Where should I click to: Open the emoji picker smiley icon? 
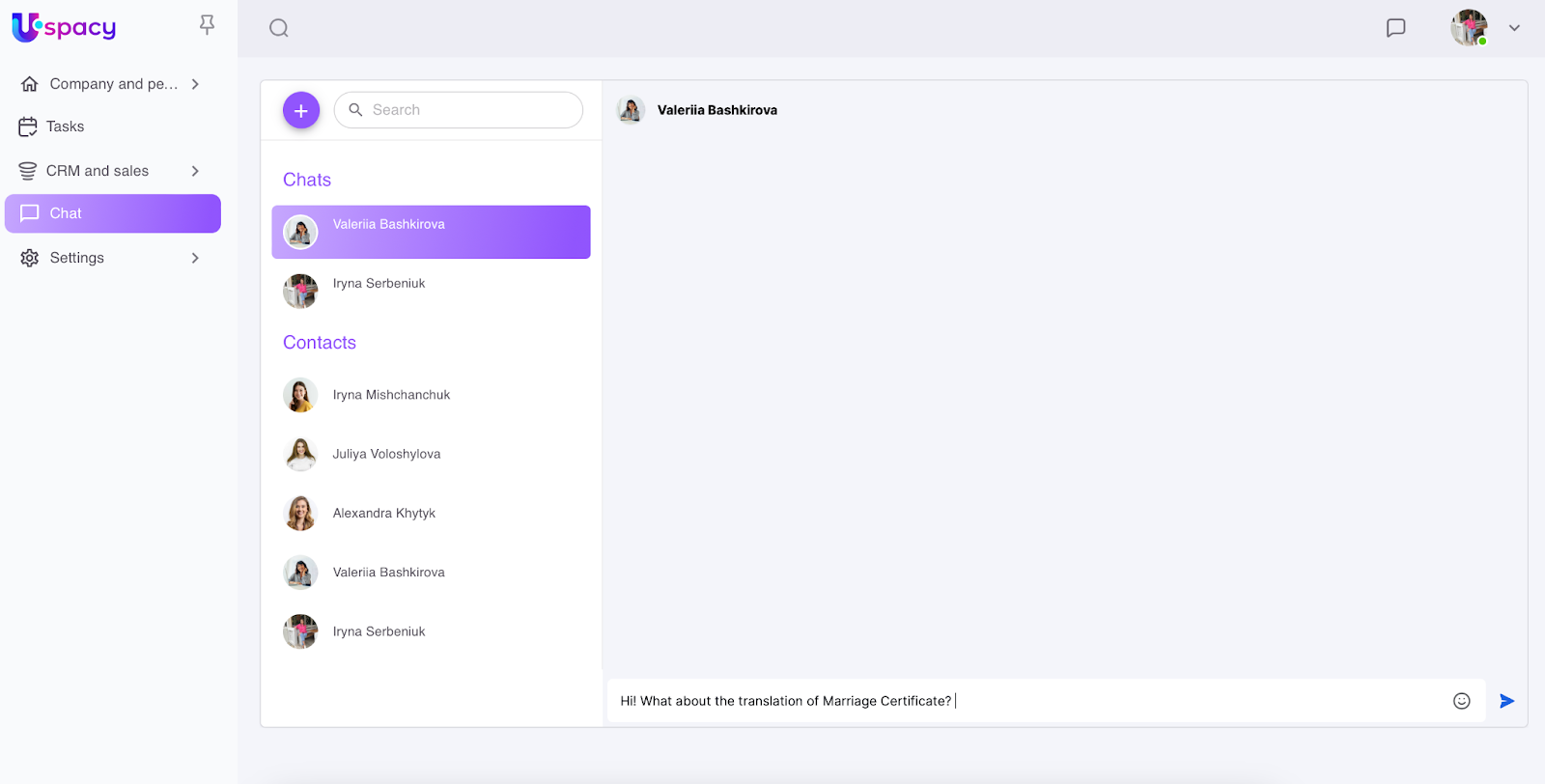click(x=1461, y=701)
